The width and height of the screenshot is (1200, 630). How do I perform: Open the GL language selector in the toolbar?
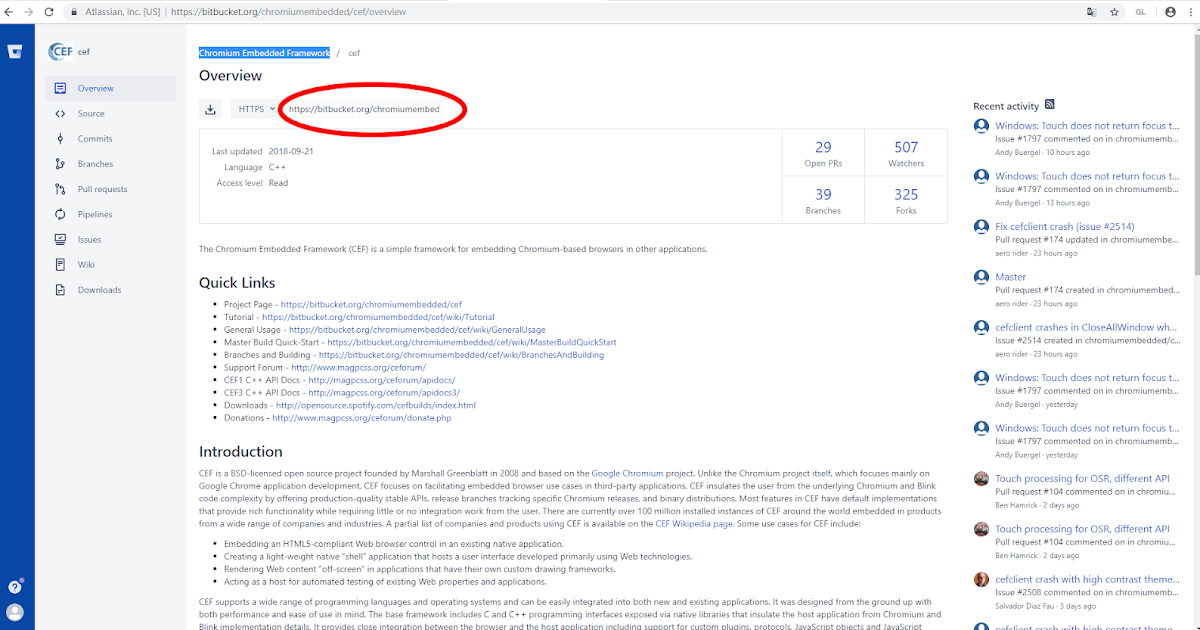click(x=1140, y=11)
